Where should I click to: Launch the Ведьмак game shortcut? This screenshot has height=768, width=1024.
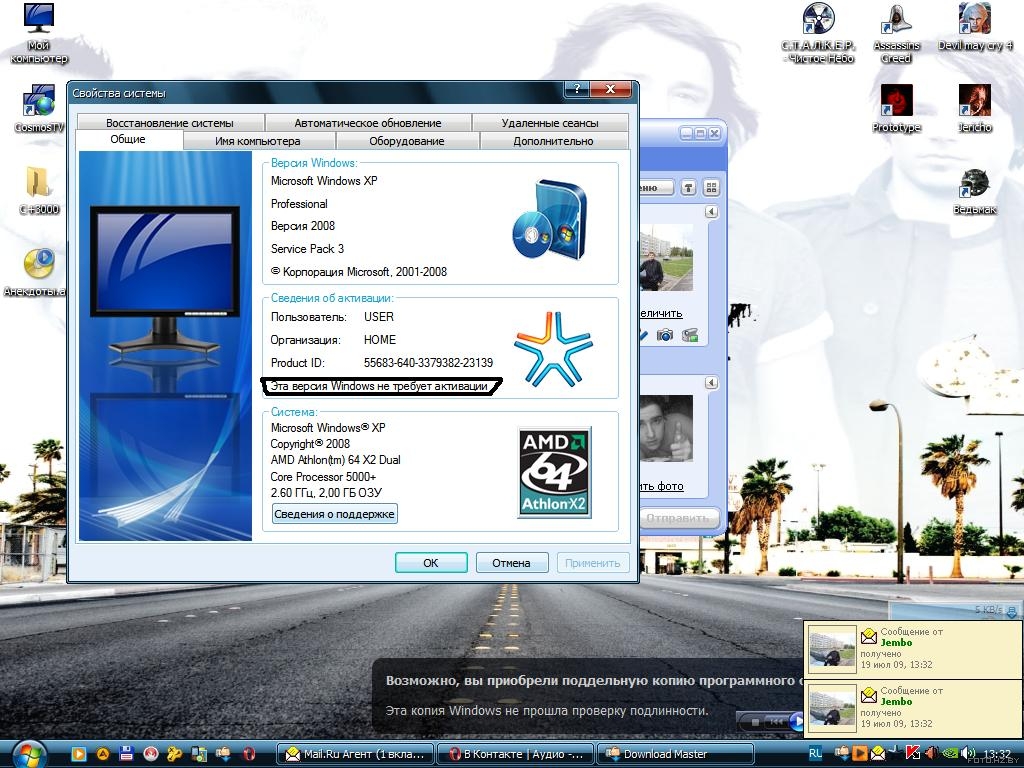pos(974,191)
